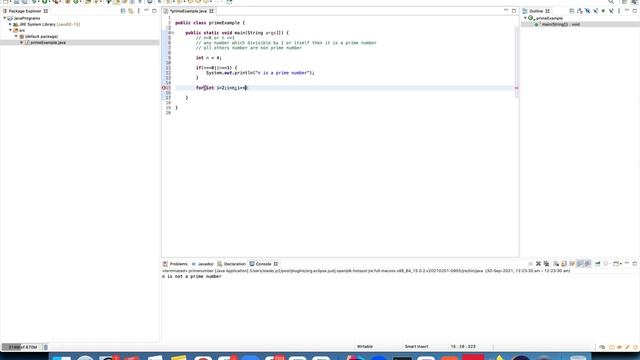Click the editor overview ruler error mark
Image resolution: width=640 pixels, height=360 pixels.
(x=516, y=88)
